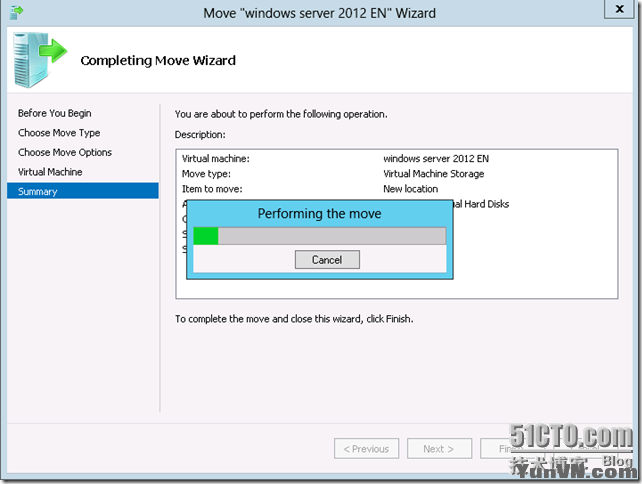Click the wizard title bar icon
The width and height of the screenshot is (642, 484).
[16, 12]
